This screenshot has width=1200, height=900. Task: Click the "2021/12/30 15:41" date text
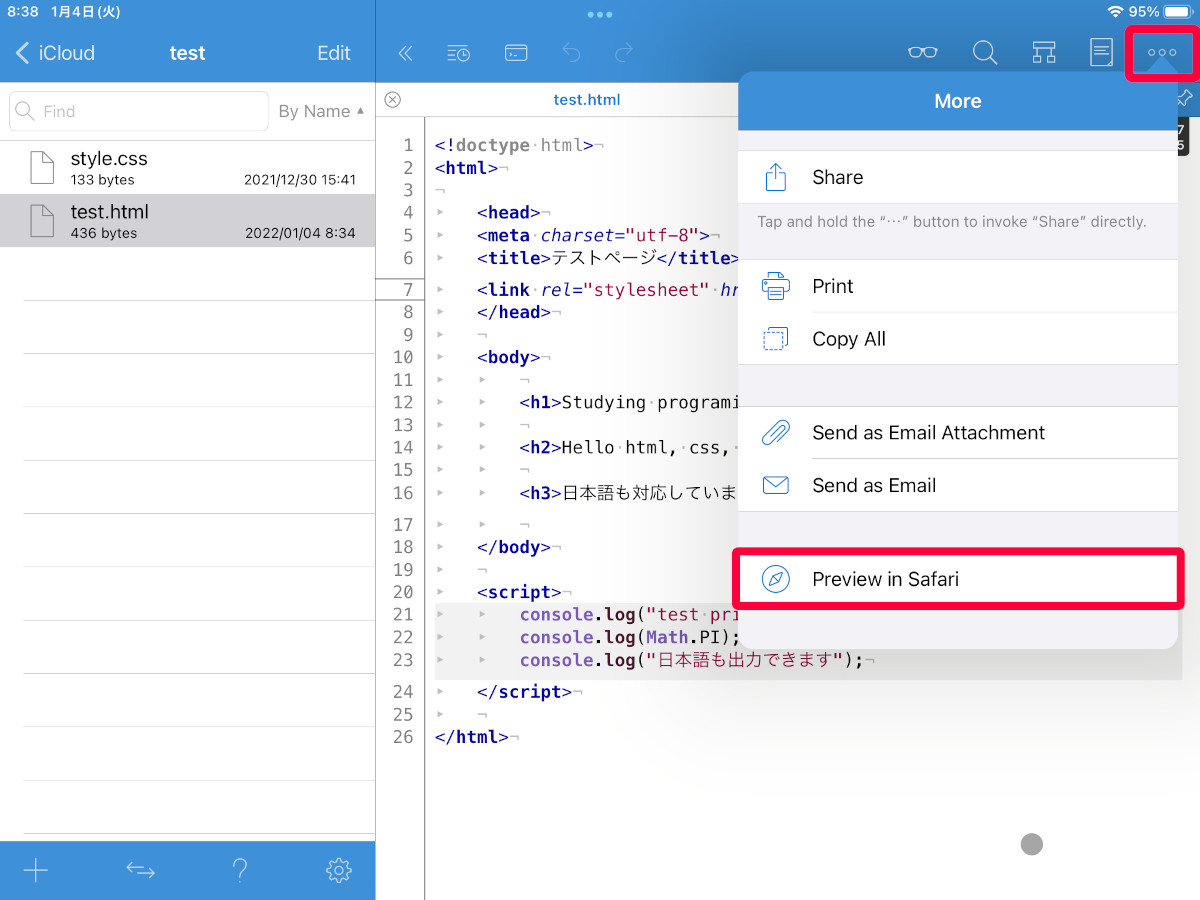tap(300, 180)
